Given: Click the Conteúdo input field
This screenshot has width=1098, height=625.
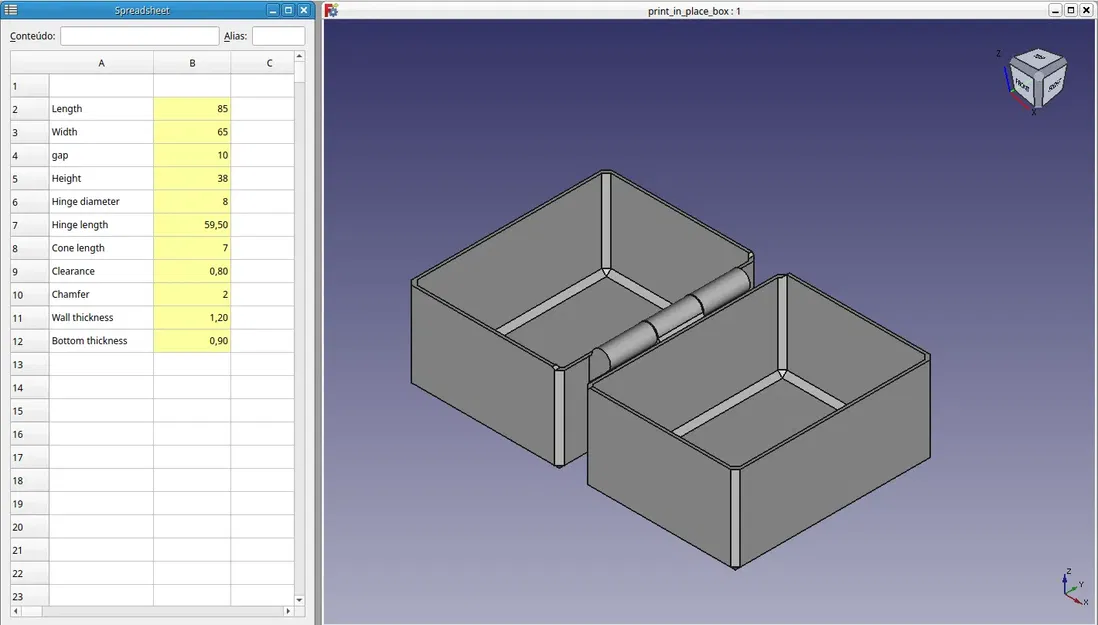Looking at the screenshot, I should 139,36.
